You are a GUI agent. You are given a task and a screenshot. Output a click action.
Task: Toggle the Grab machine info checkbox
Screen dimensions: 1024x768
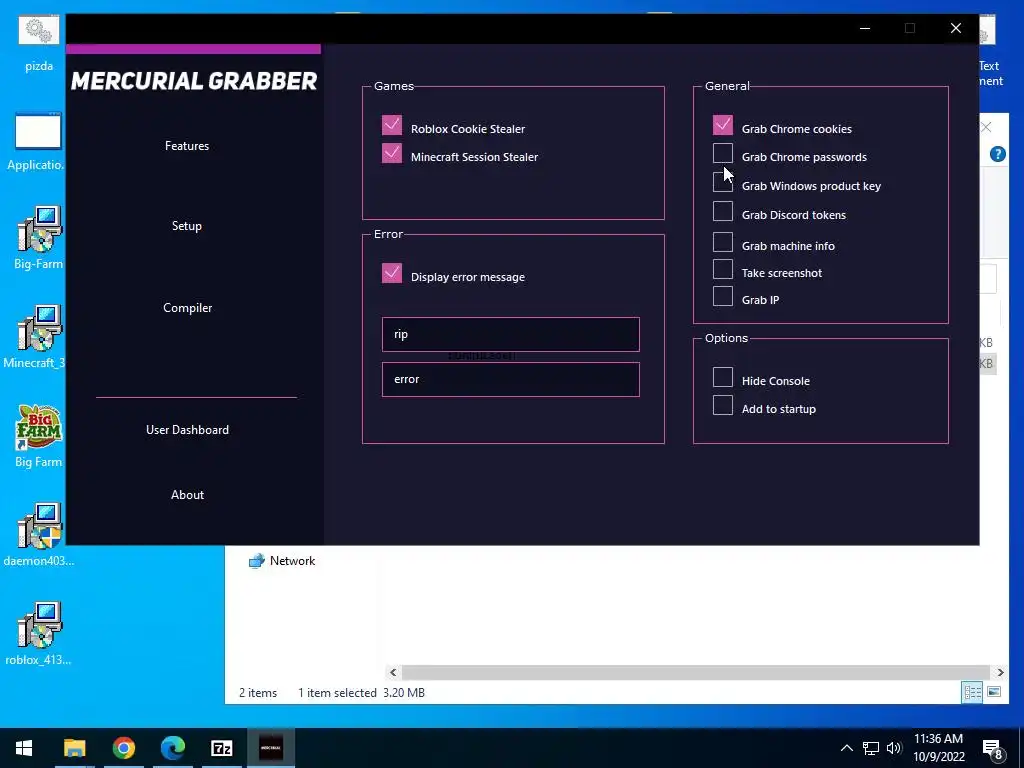[x=723, y=242]
